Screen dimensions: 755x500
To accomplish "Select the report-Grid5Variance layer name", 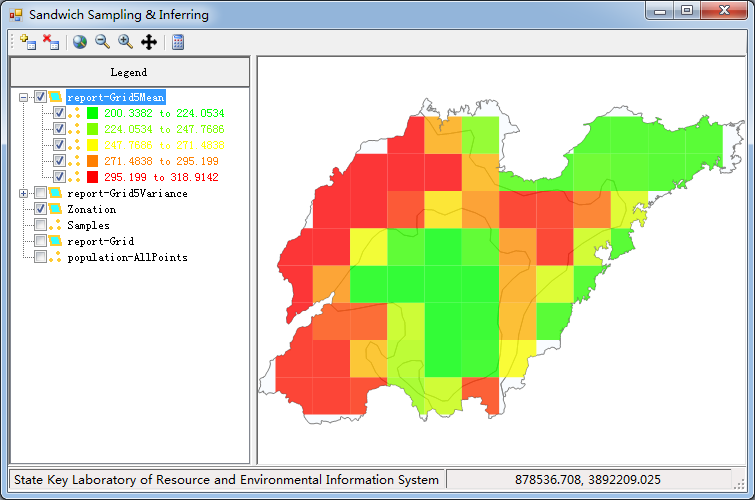I will (128, 194).
